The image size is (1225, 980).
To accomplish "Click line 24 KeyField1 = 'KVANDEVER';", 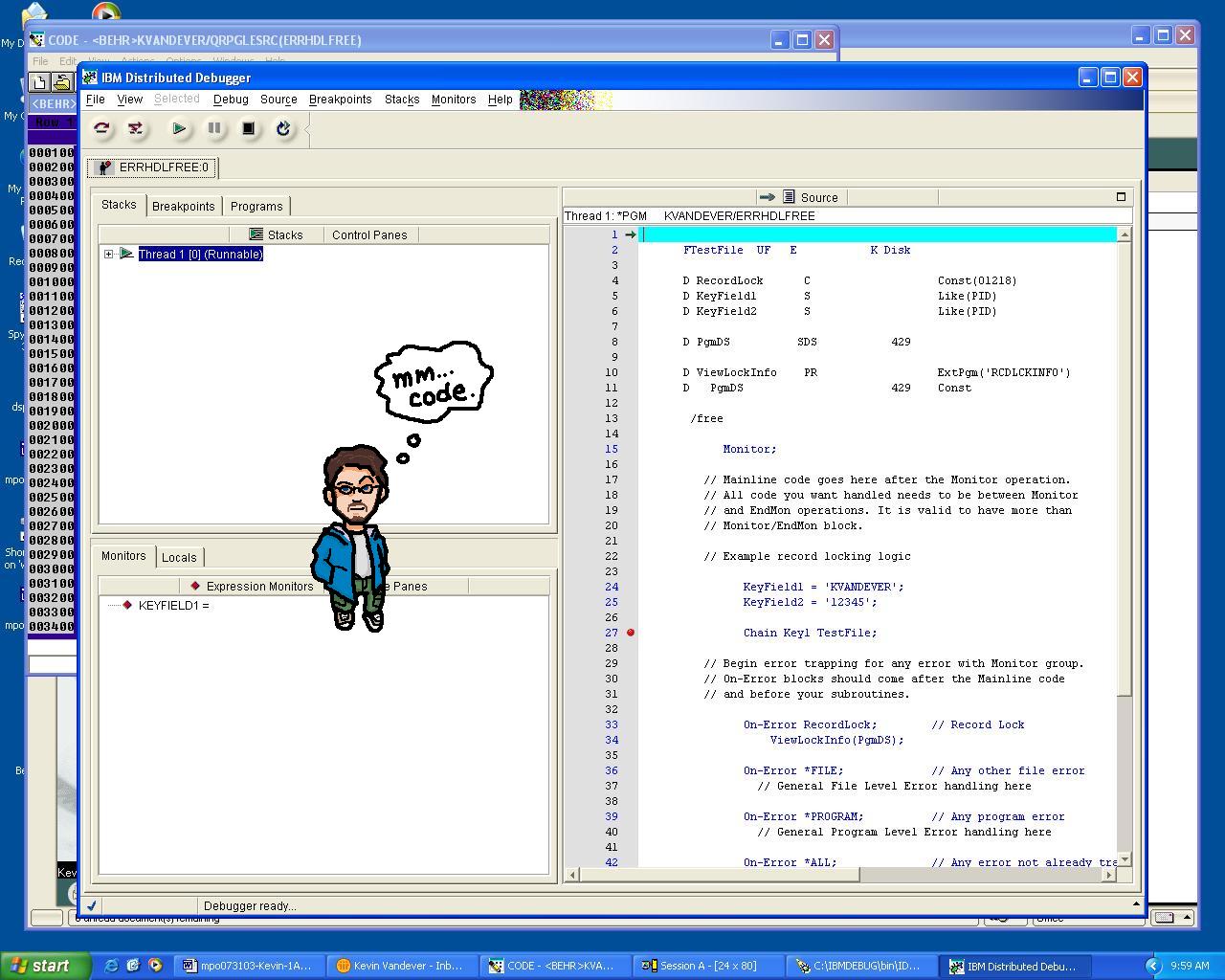I will tap(823, 587).
